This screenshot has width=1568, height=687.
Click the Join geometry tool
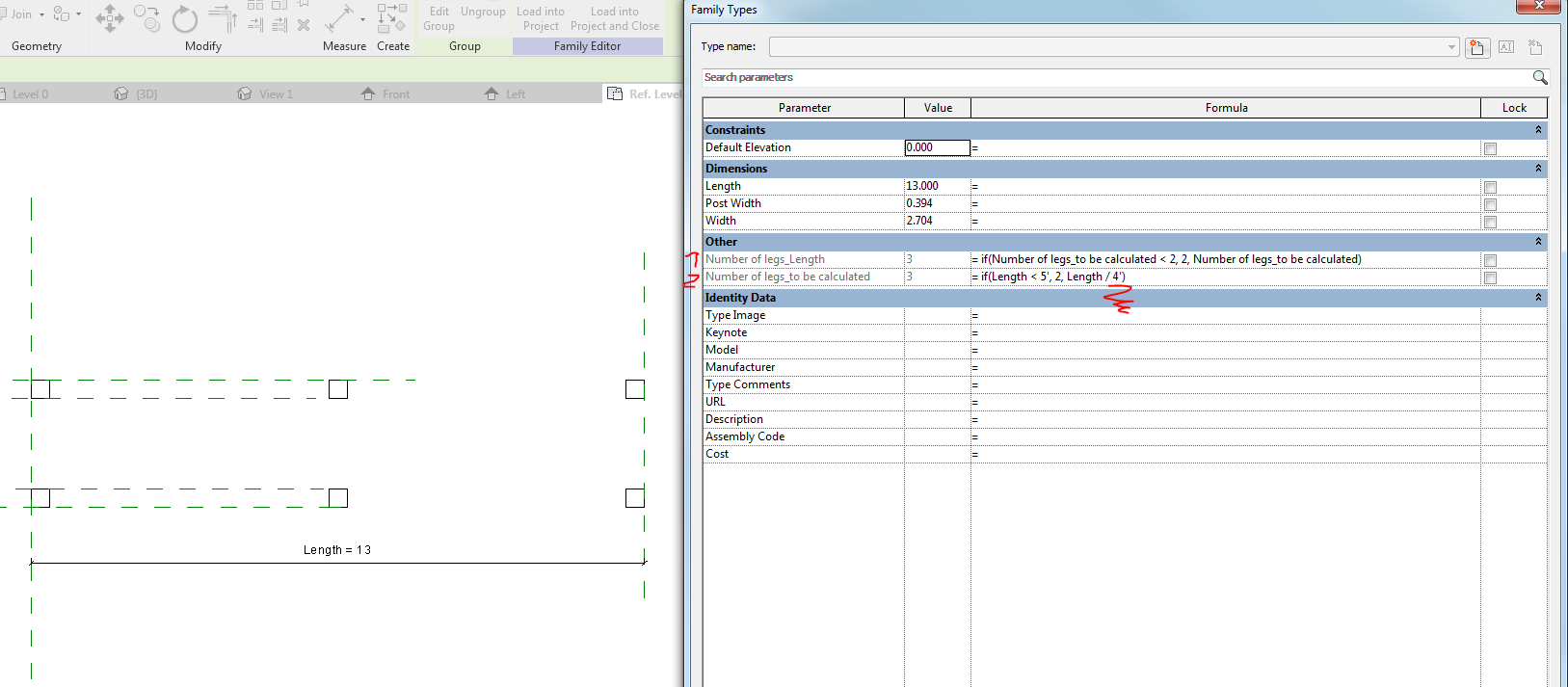[x=16, y=14]
